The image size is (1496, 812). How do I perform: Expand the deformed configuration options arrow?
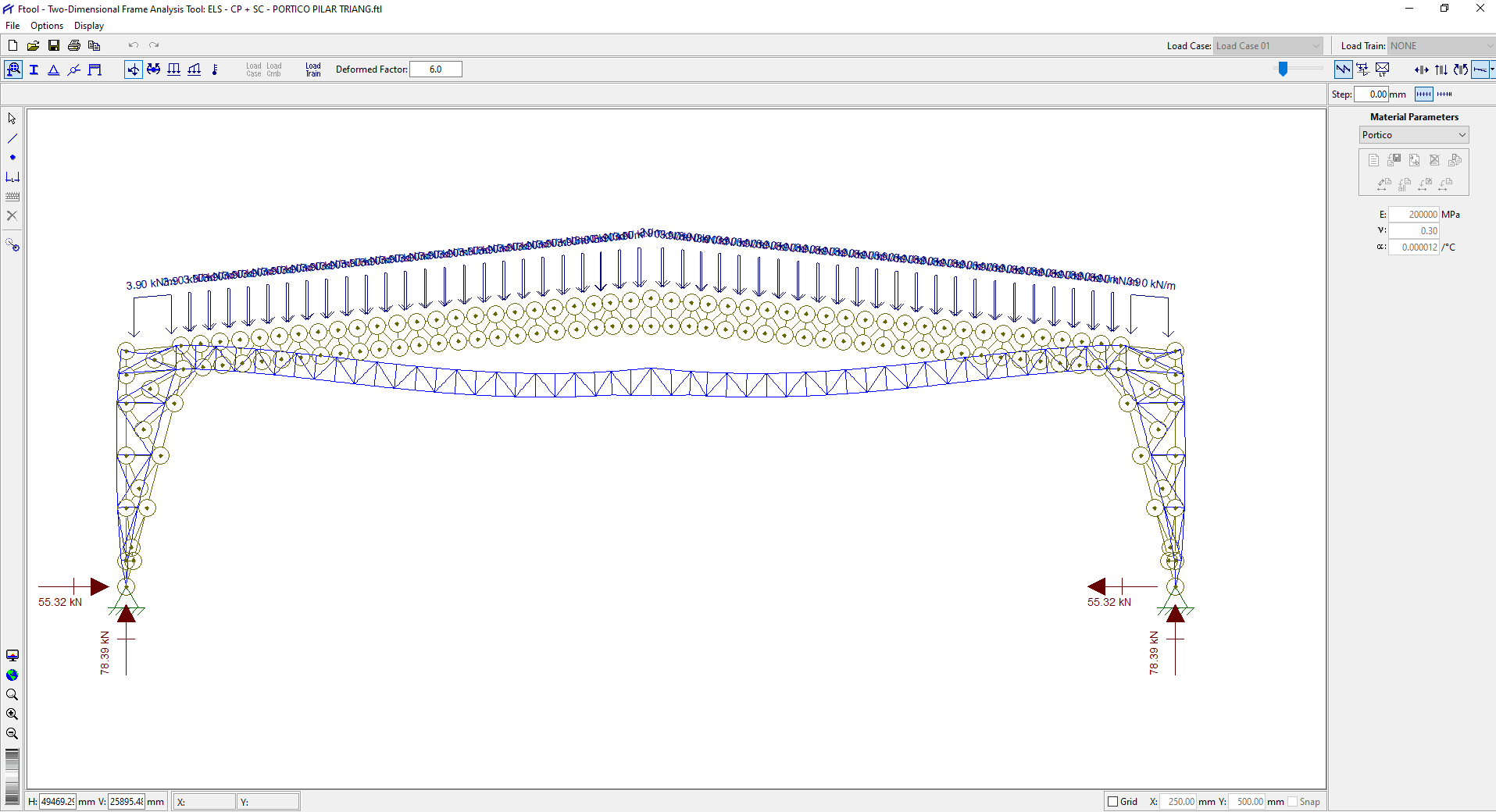coord(1492,69)
